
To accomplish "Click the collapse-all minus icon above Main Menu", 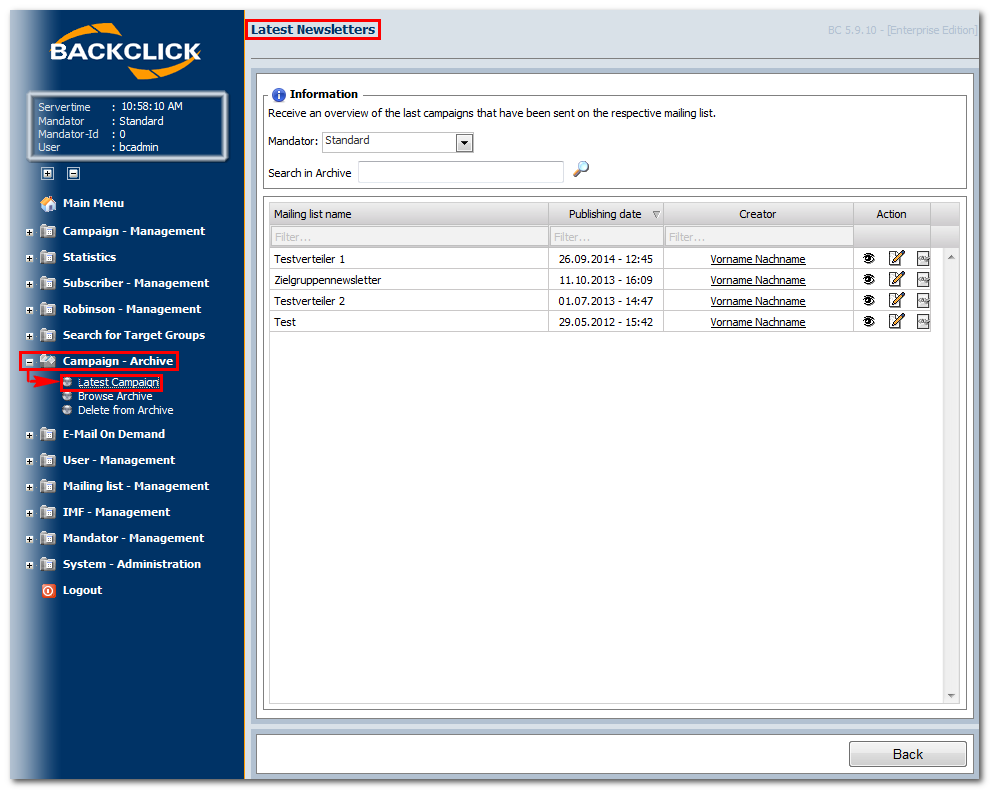I will 73,173.
